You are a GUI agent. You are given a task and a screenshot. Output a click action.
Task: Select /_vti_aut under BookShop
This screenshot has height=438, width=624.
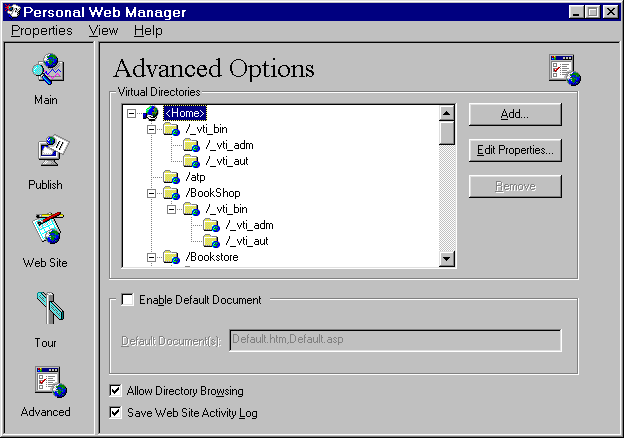tap(247, 241)
